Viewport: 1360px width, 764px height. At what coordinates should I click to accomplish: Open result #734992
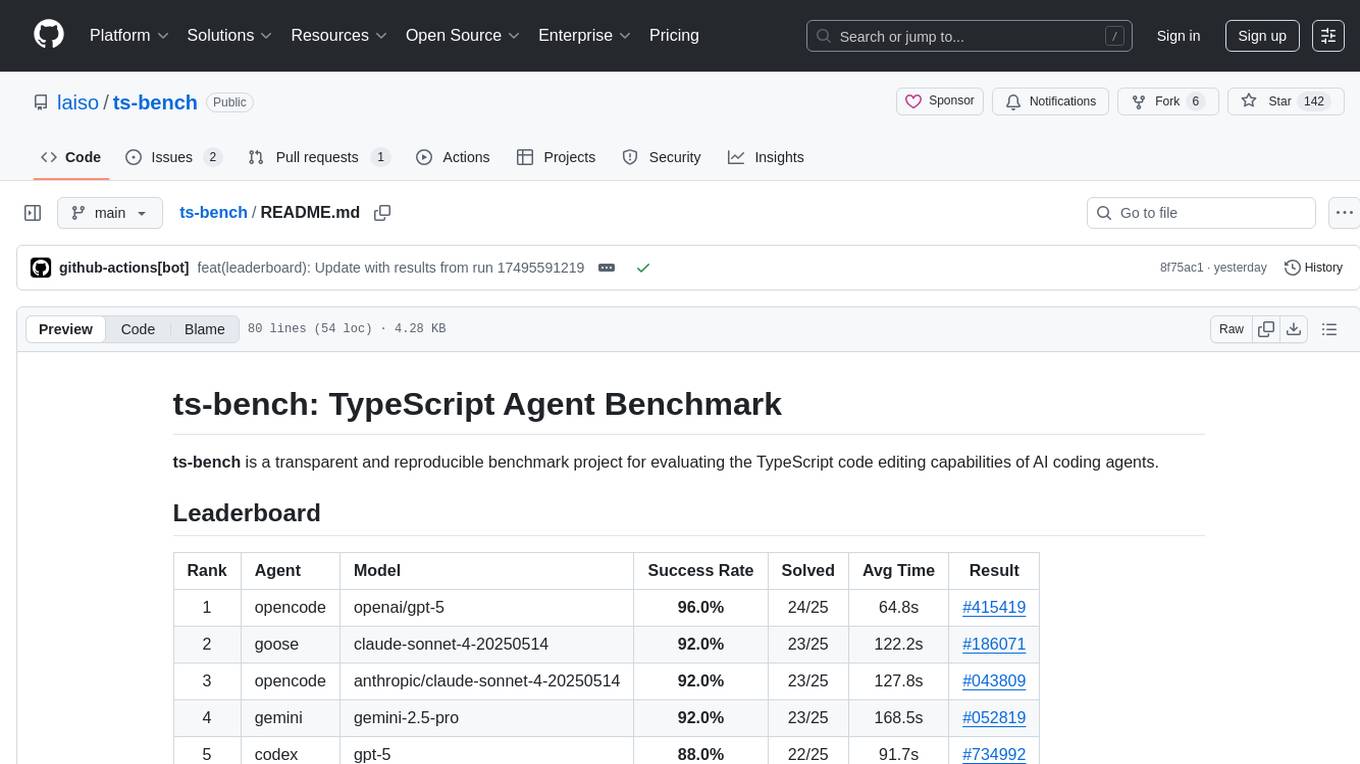[x=994, y=754]
